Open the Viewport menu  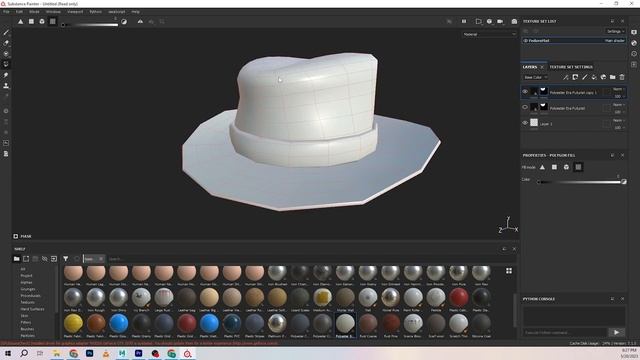tap(75, 12)
